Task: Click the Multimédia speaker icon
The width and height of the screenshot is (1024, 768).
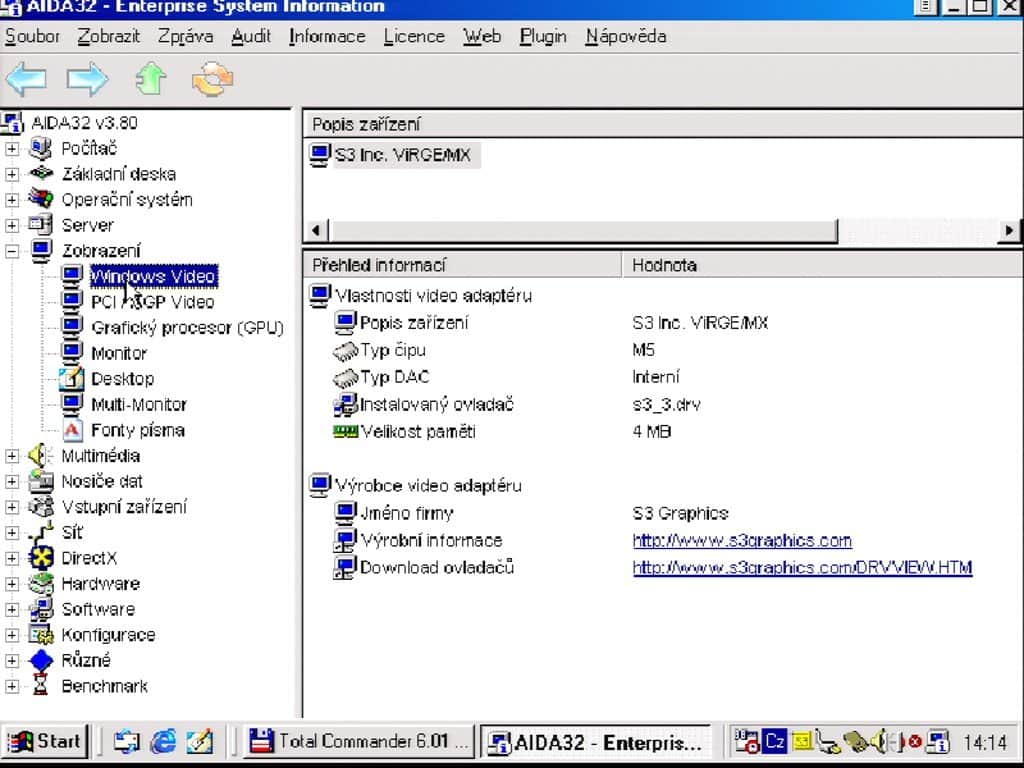Action: coord(40,455)
